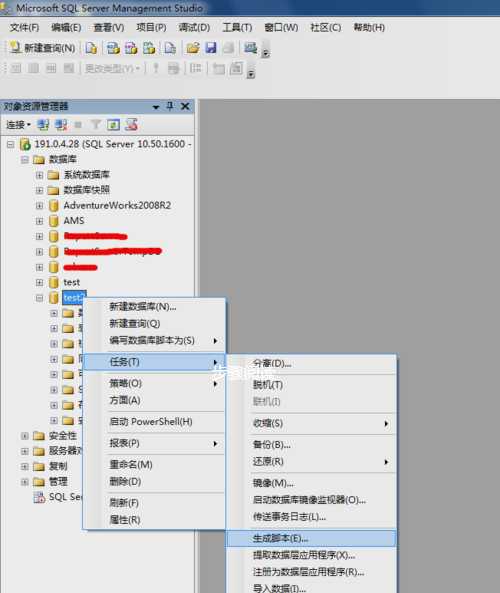Choose Detach (分离) in Tasks submenu
Image resolution: width=500 pixels, height=593 pixels.
click(x=312, y=363)
